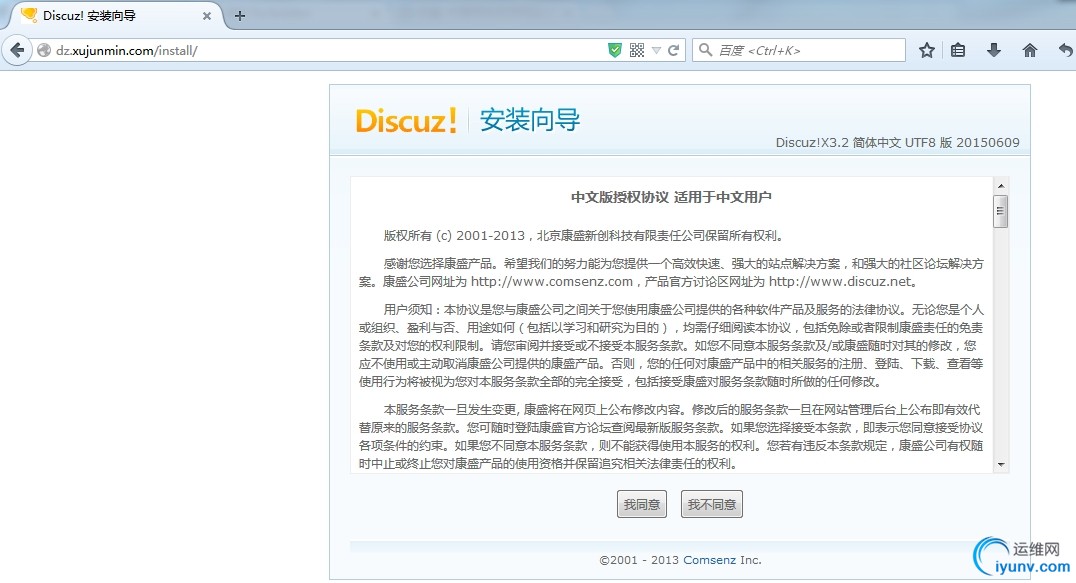
Task: Click the green security shield icon
Action: [615, 50]
